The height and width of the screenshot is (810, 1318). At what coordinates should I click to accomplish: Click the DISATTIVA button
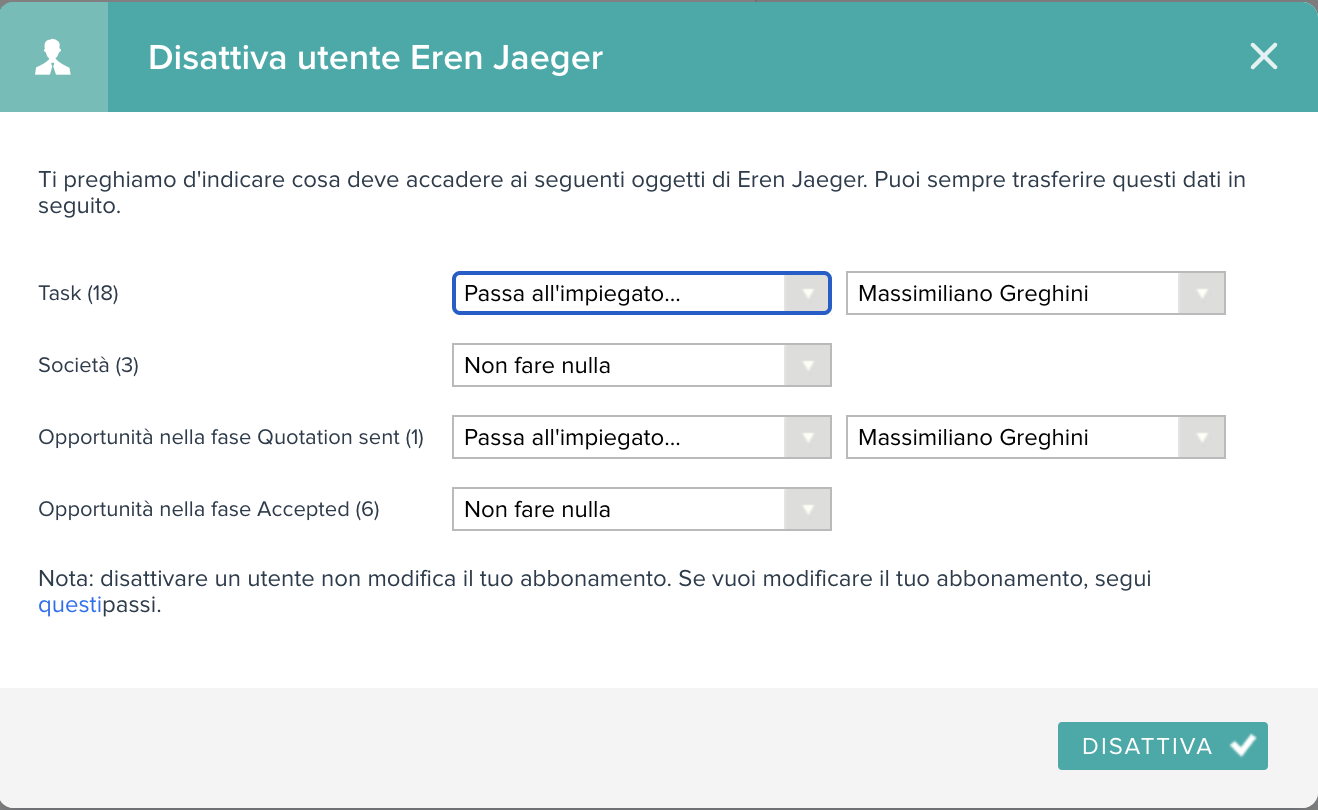point(1163,746)
